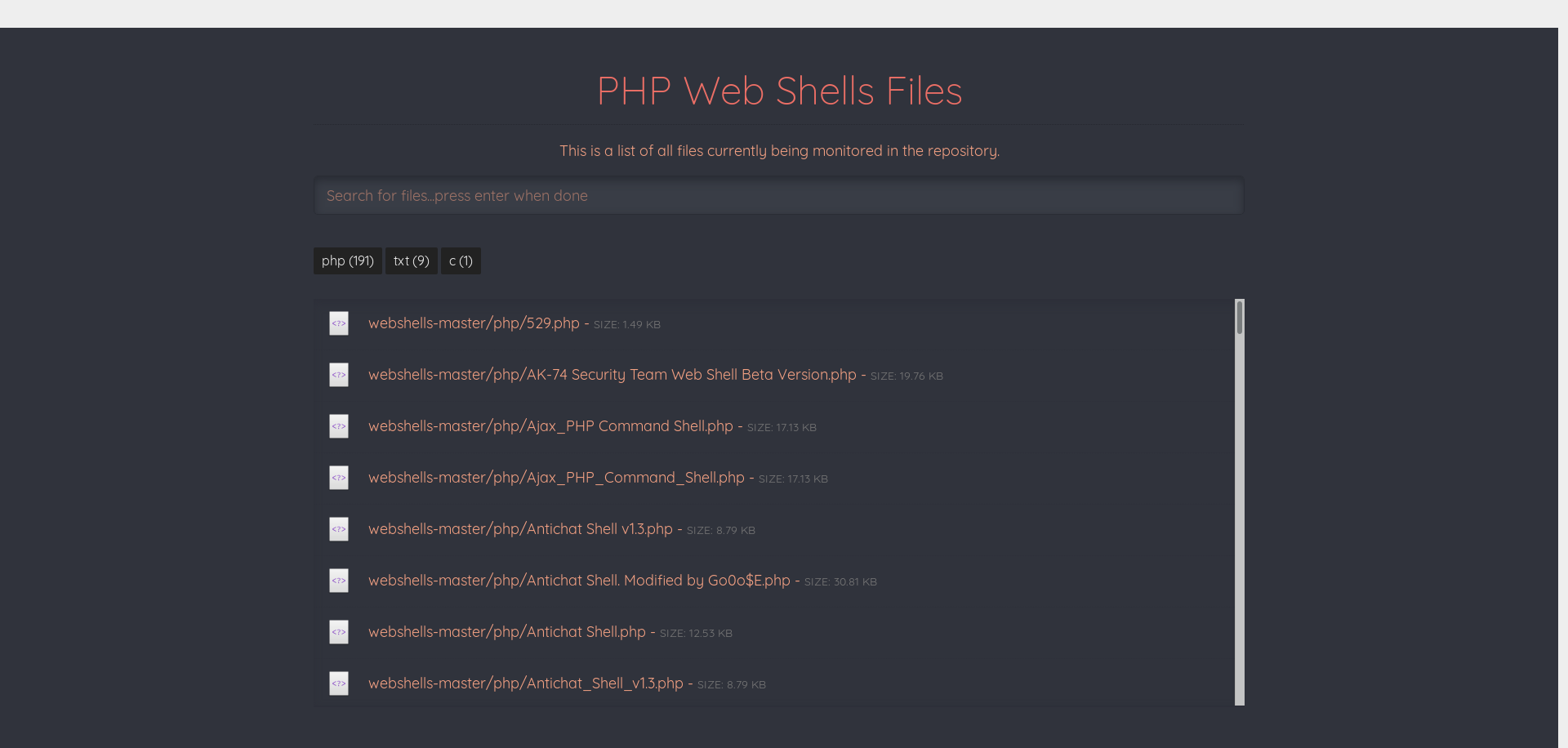Click the SIZE: 30.81 KB label
Screen dimensions: 1568x748
coord(840,582)
